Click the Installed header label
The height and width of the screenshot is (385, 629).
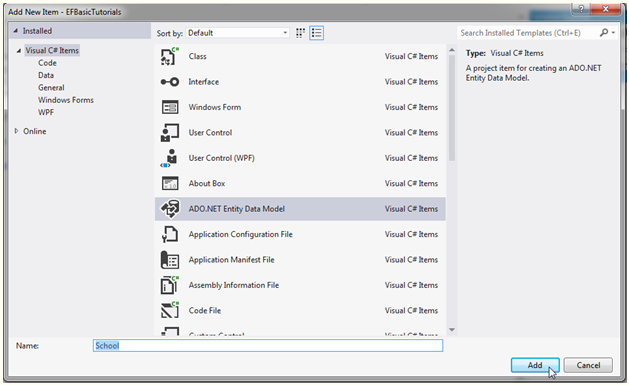[x=37, y=31]
